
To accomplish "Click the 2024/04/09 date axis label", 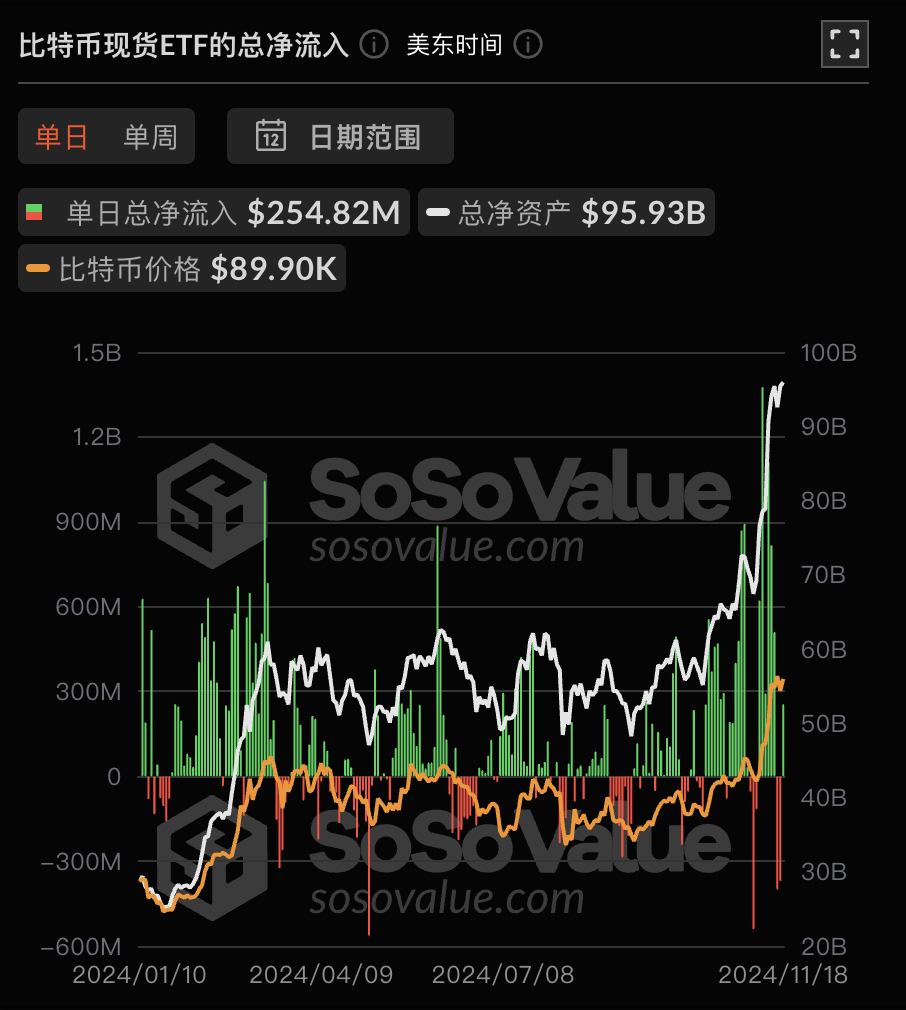I will (x=321, y=975).
